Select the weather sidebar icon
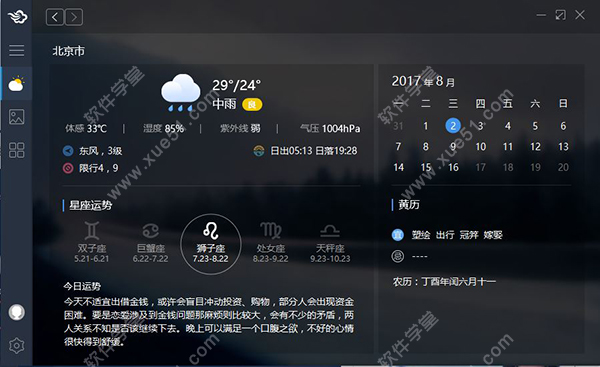This screenshot has height=367, width=600. 16,83
